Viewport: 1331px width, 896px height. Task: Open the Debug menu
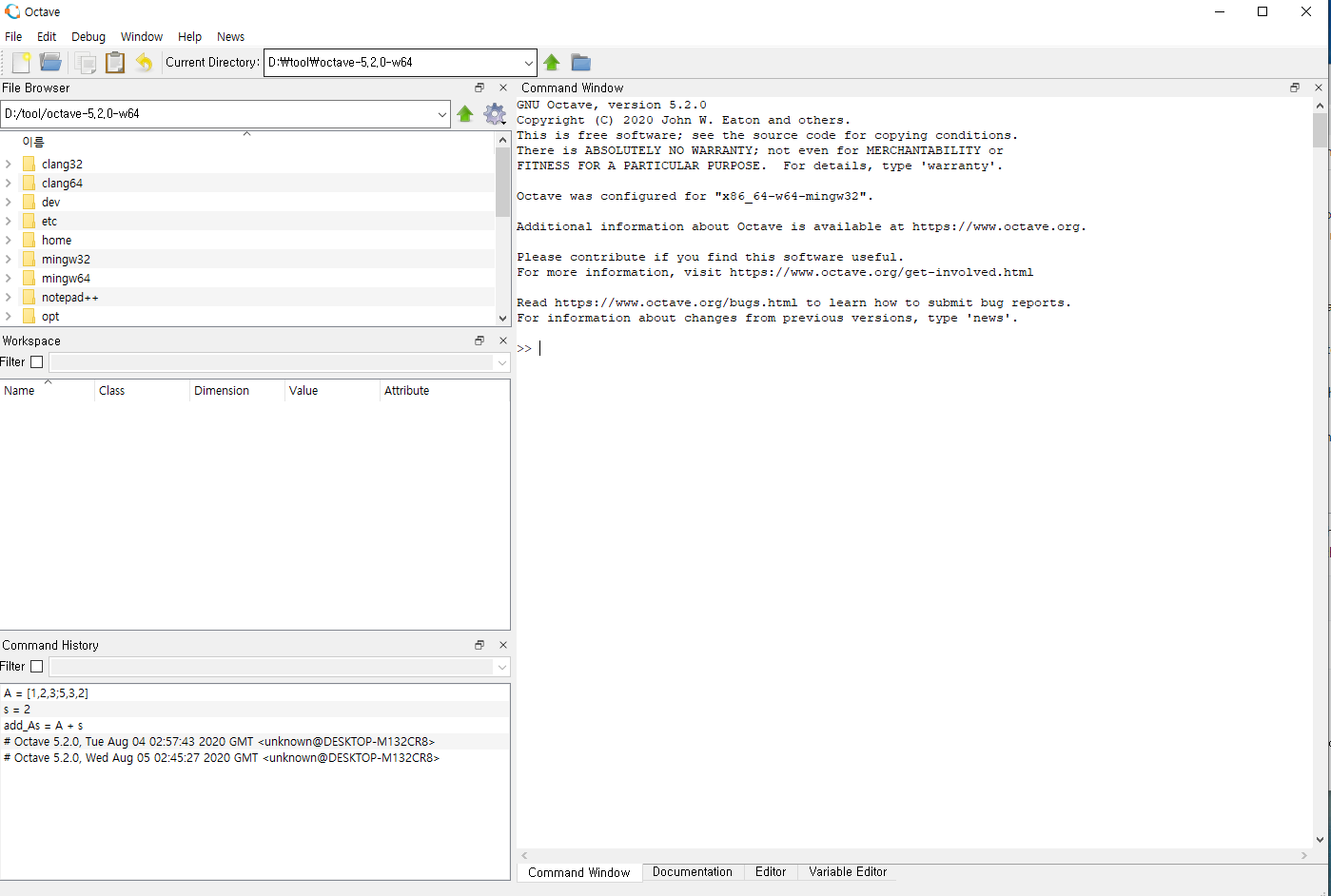88,36
